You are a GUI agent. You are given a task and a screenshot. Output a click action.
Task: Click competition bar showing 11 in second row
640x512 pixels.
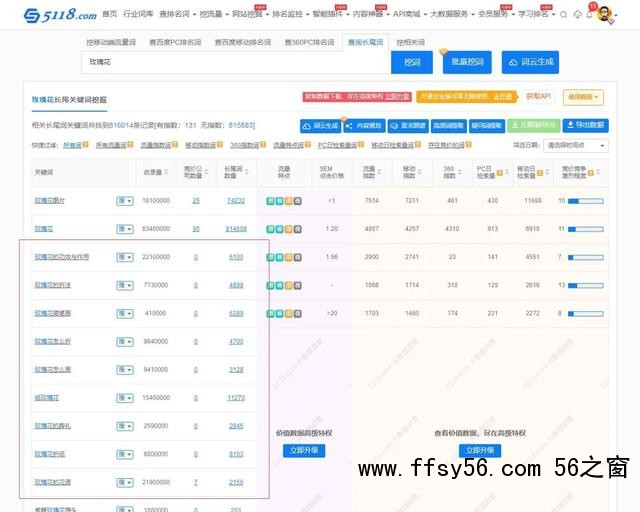(585, 229)
